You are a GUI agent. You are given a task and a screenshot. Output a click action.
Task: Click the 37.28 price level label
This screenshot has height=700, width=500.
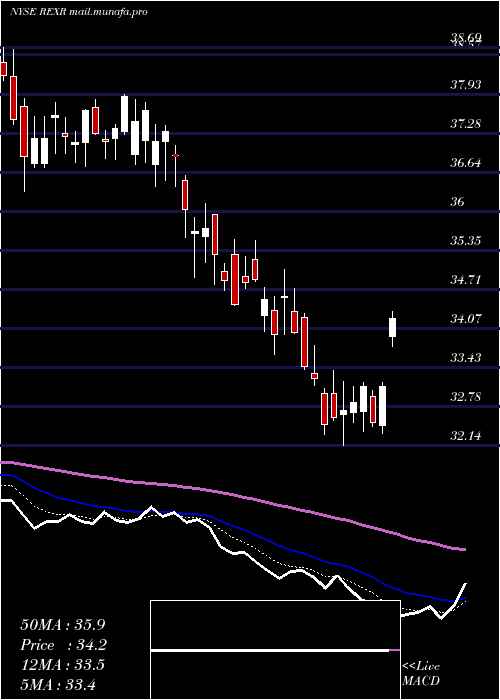tap(466, 123)
